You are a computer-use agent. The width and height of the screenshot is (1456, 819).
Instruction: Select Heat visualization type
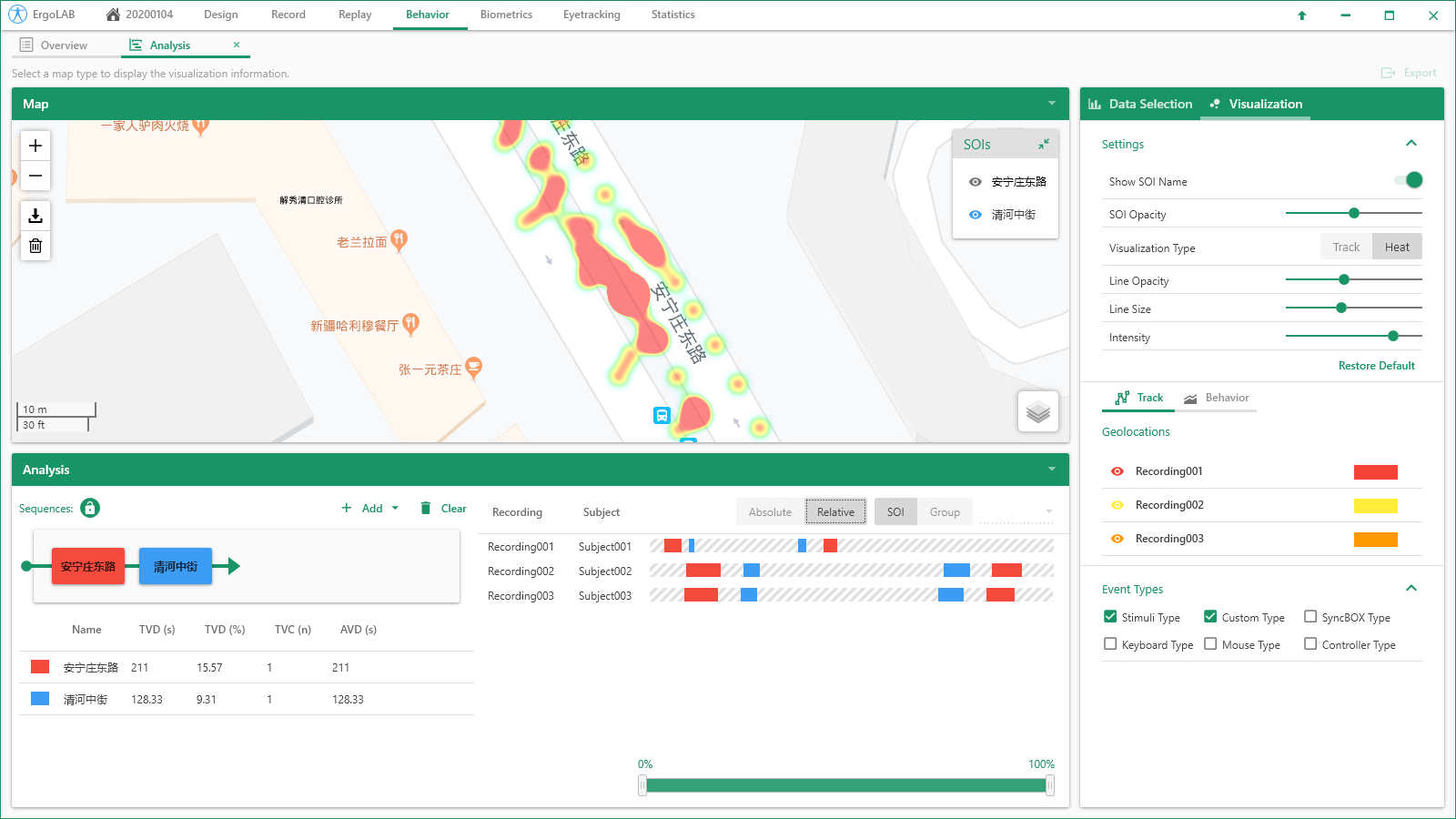pyautogui.click(x=1397, y=247)
